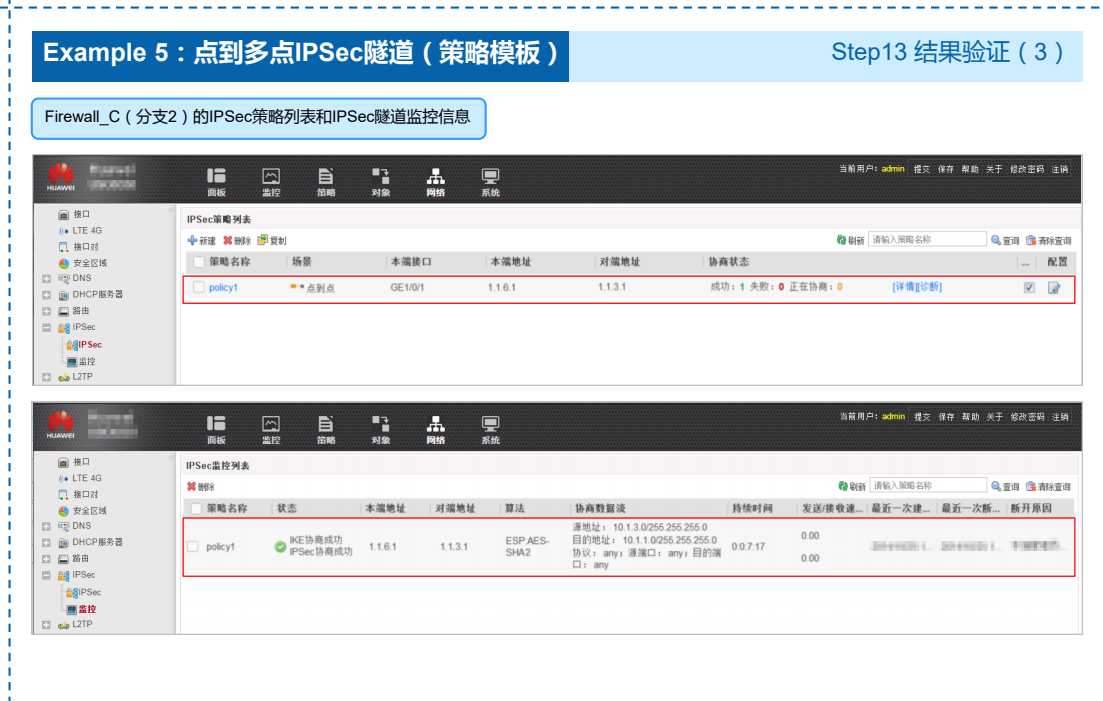Tick policy1 row checkbox in IPSec策略列表

[199, 287]
